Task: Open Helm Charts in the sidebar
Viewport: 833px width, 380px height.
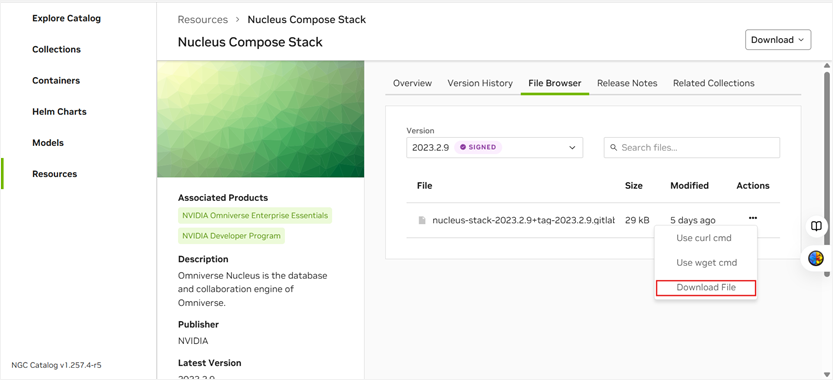Action: pyautogui.click(x=59, y=112)
